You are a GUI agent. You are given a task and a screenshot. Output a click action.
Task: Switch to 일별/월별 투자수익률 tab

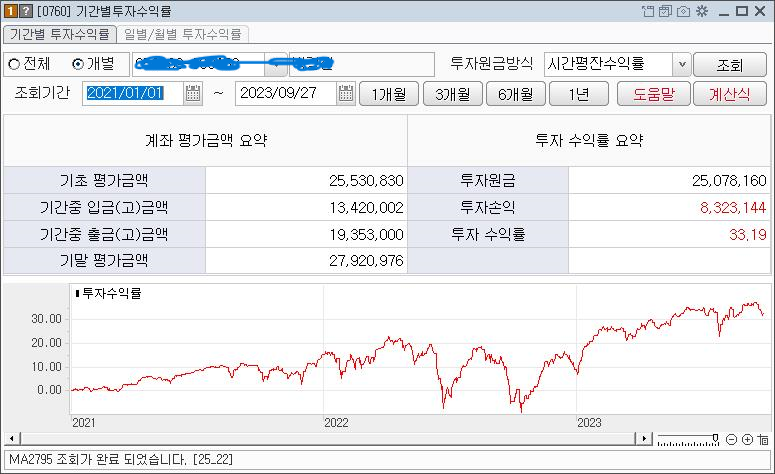pyautogui.click(x=183, y=34)
